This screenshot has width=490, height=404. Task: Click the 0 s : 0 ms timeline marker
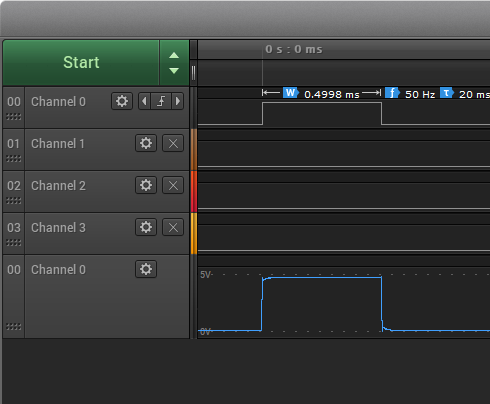point(294,49)
